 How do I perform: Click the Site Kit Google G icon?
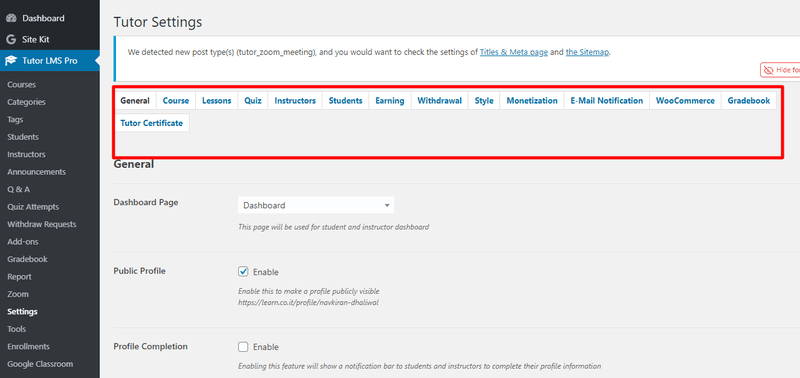tap(11, 39)
